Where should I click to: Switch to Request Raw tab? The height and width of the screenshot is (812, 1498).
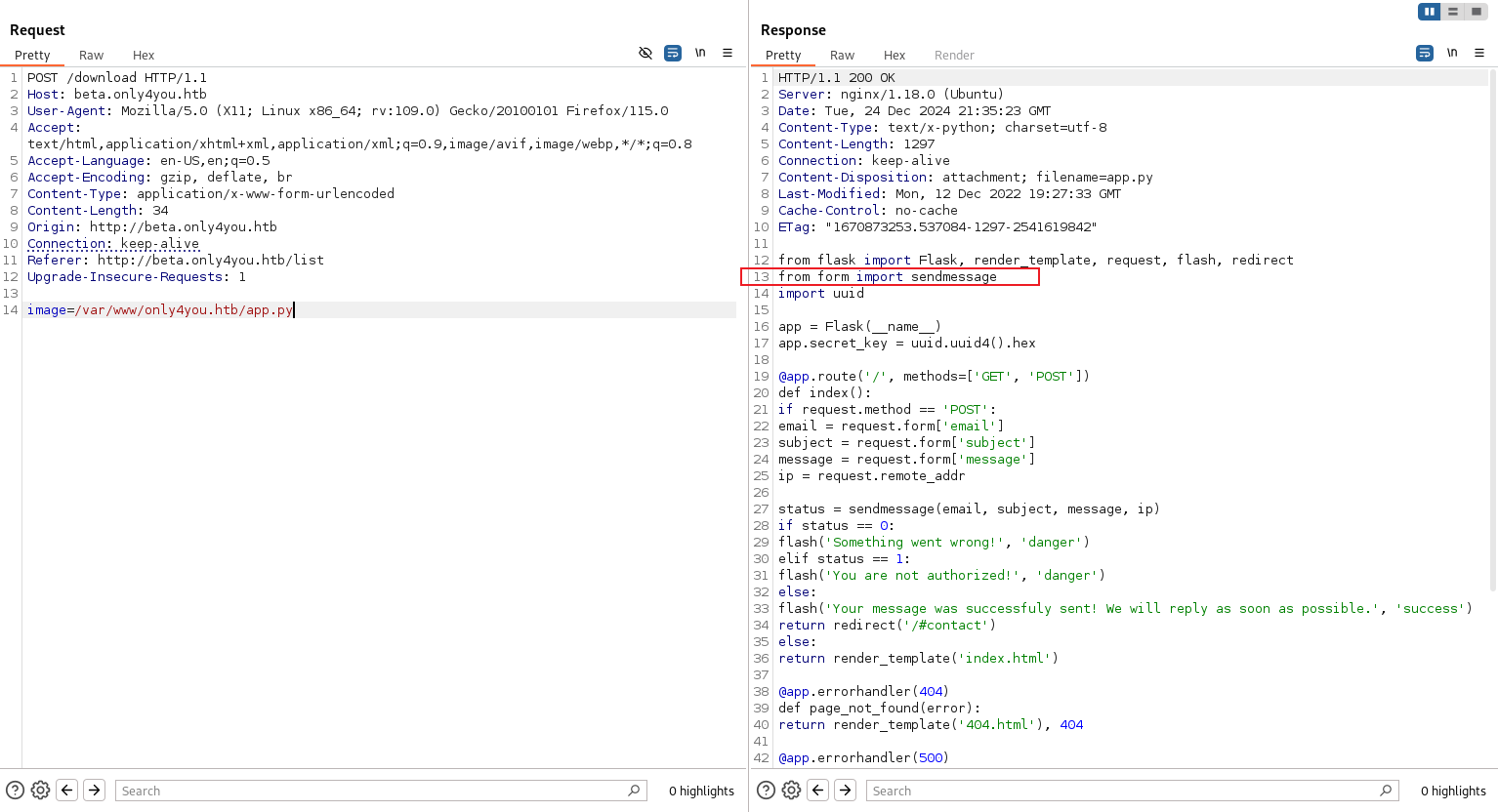91,56
